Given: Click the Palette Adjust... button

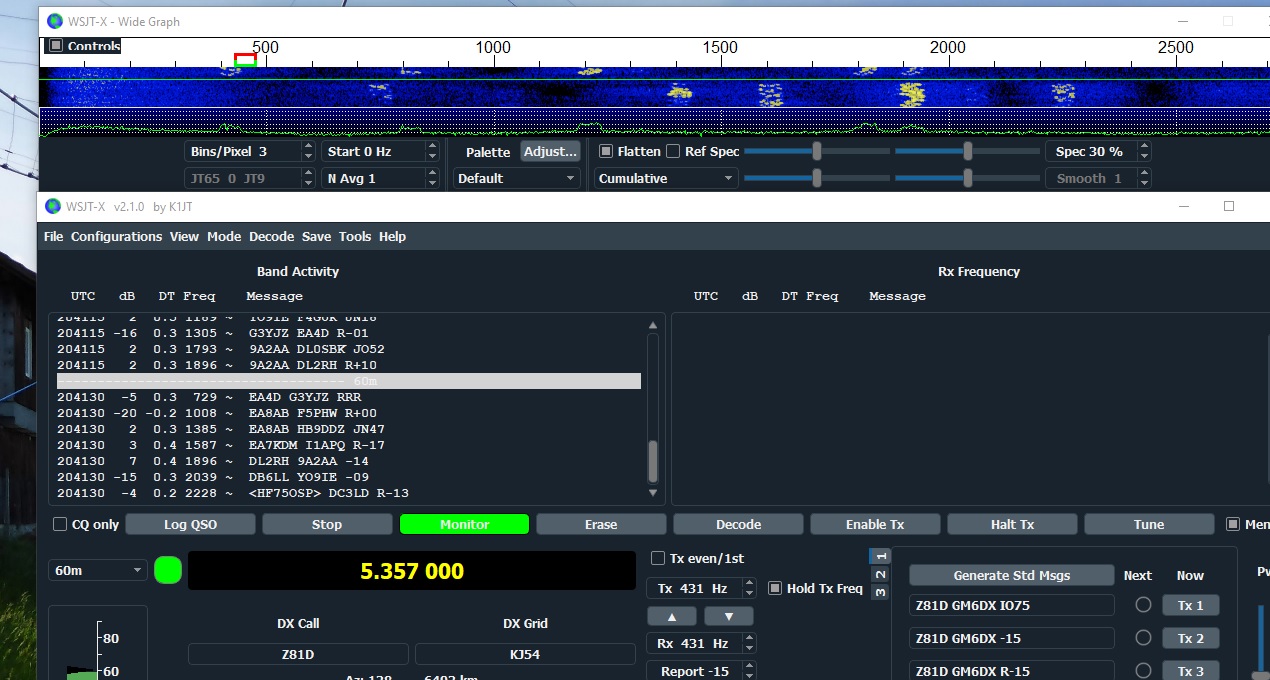Looking at the screenshot, I should (x=550, y=151).
